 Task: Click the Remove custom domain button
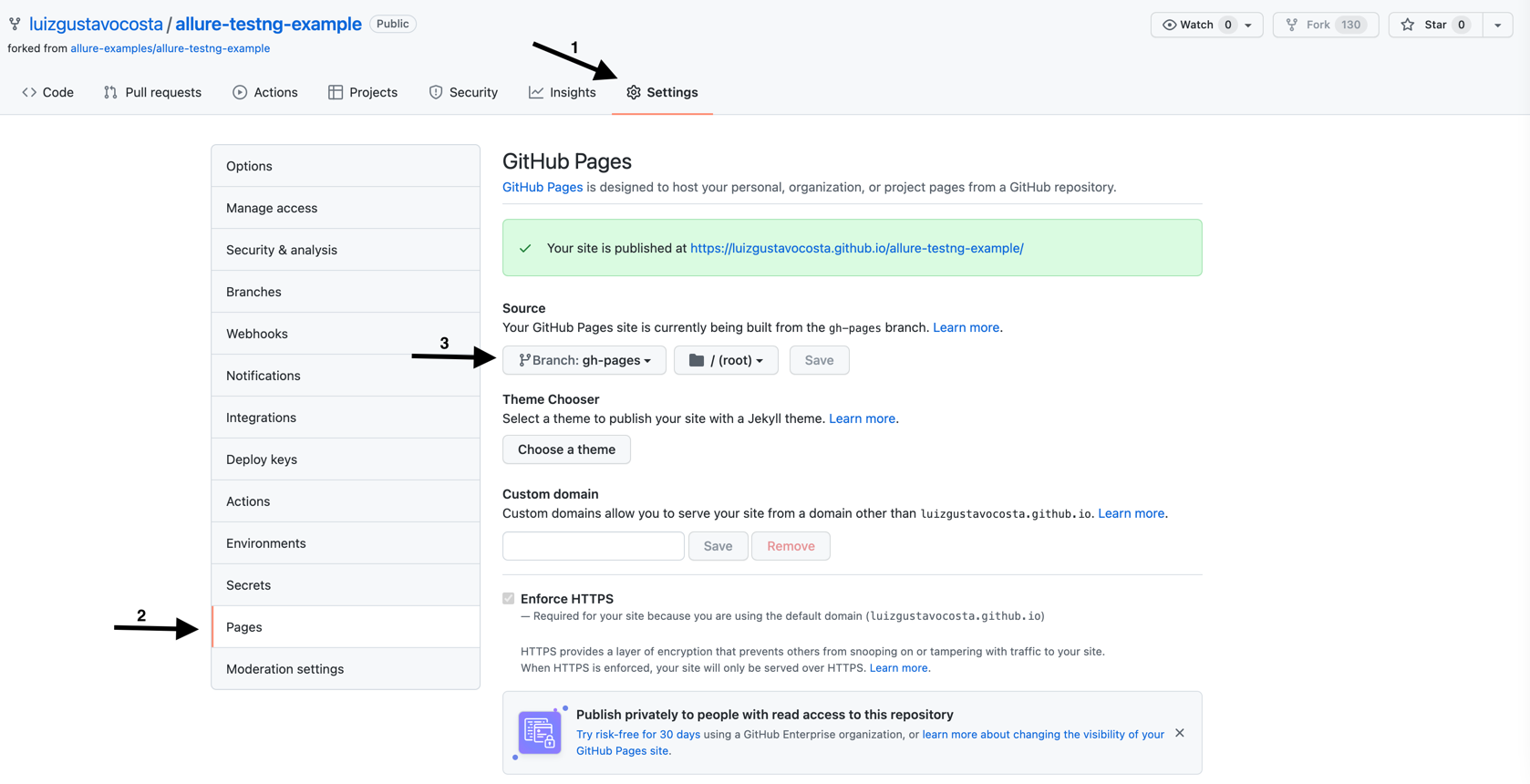(791, 546)
